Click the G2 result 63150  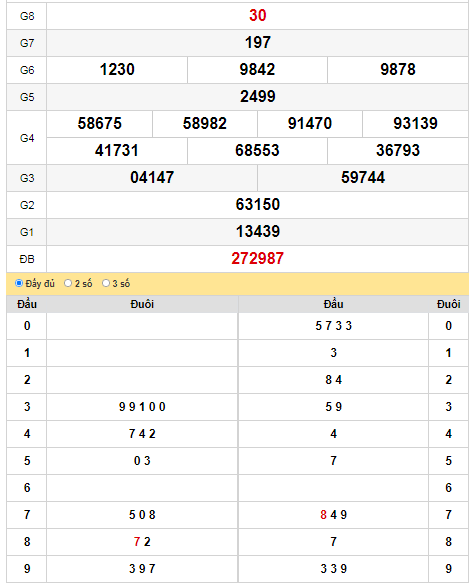pos(257,205)
